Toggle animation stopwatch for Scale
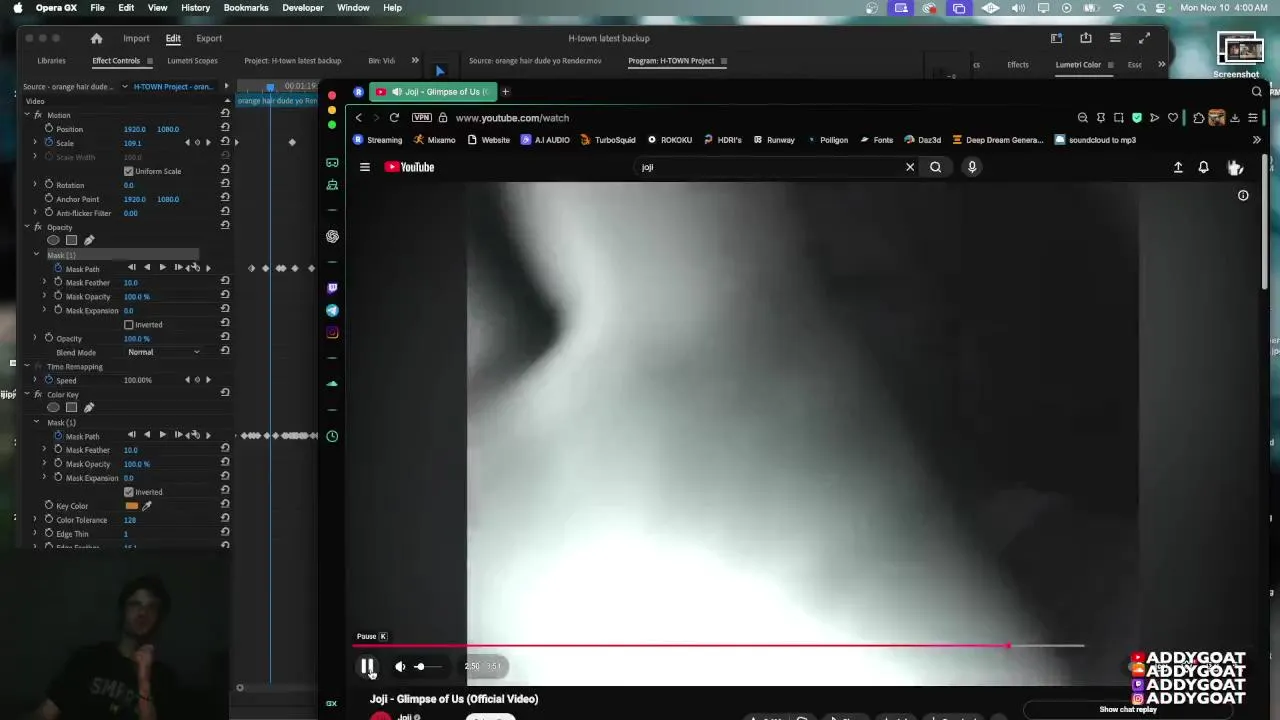The width and height of the screenshot is (1280, 720). (48, 143)
